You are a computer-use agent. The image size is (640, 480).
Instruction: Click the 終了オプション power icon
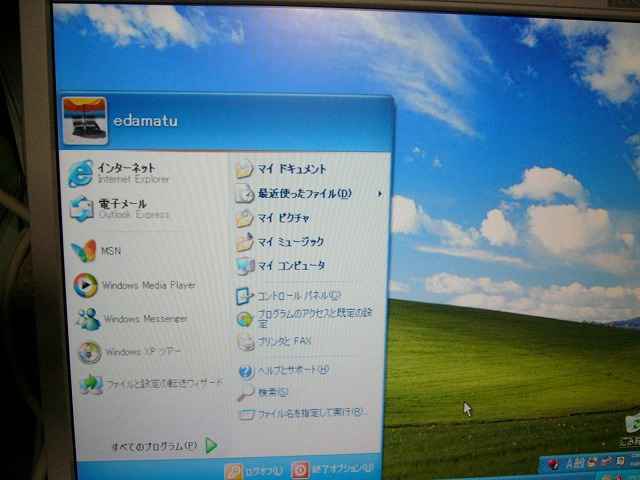point(300,470)
